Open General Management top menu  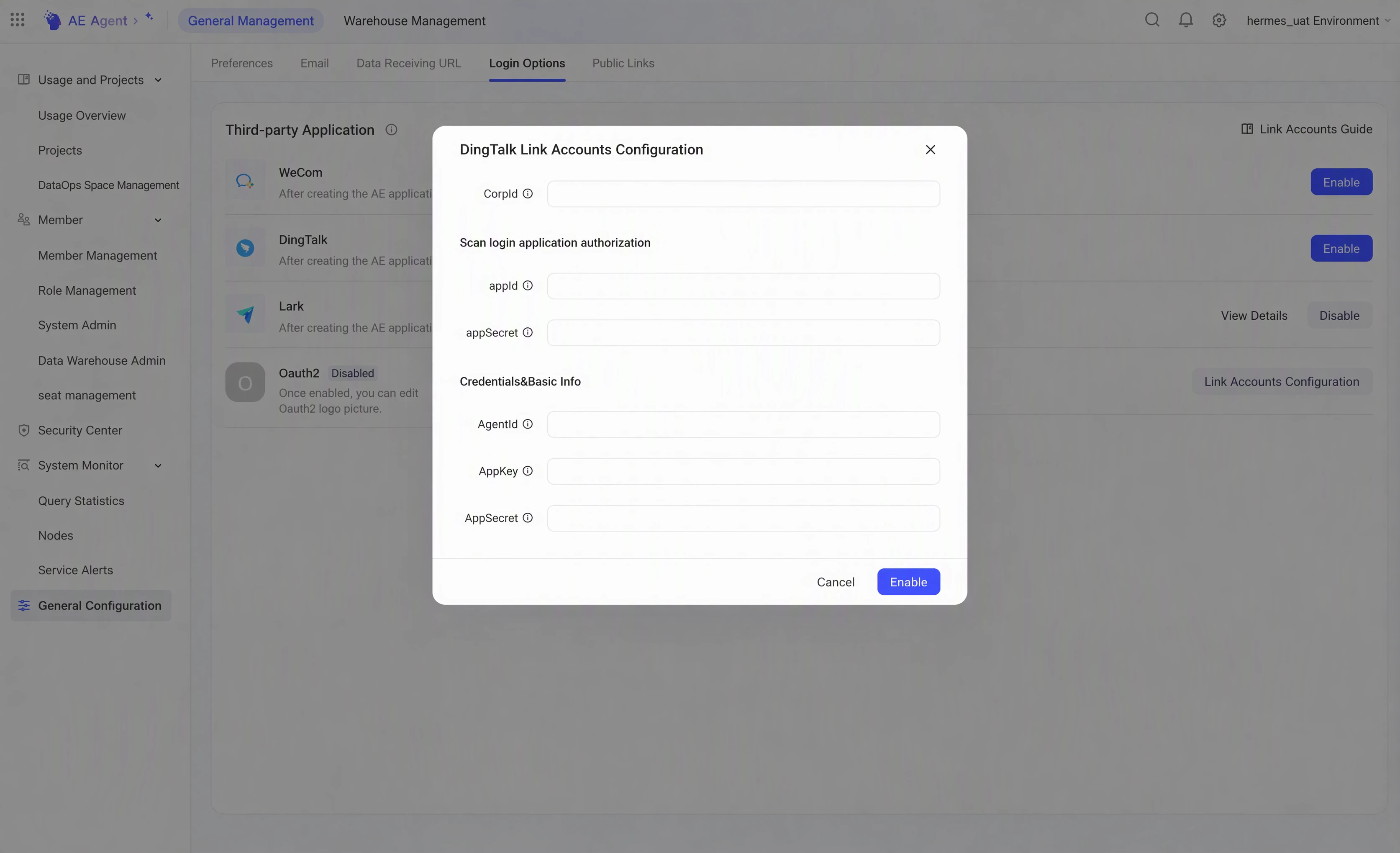pos(251,21)
